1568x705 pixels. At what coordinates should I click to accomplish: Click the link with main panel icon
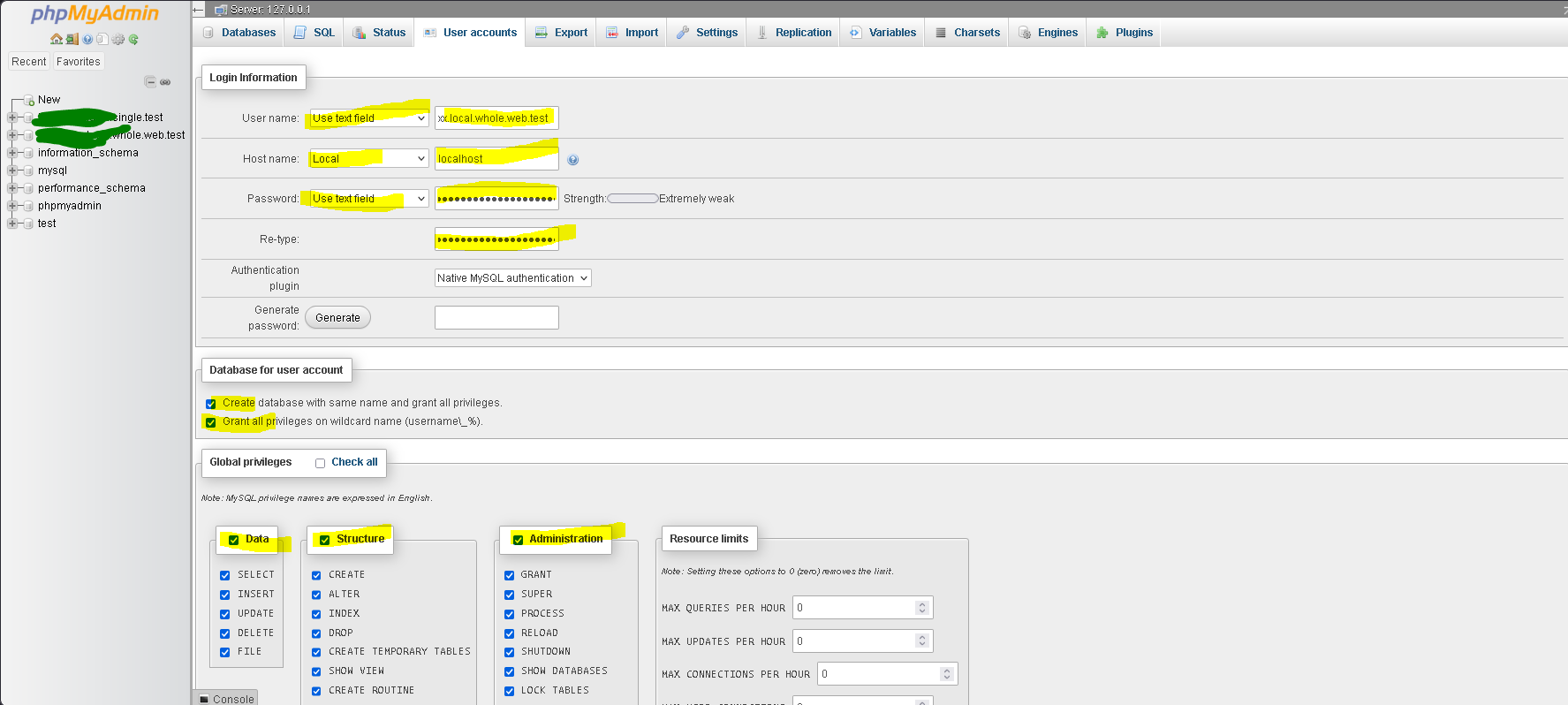[x=165, y=82]
